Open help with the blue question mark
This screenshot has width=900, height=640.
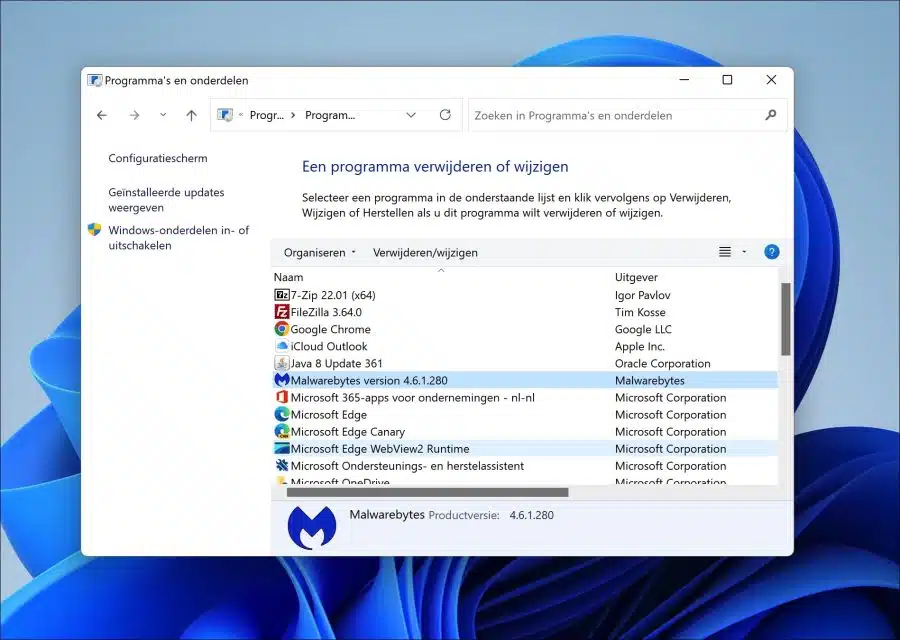[771, 252]
